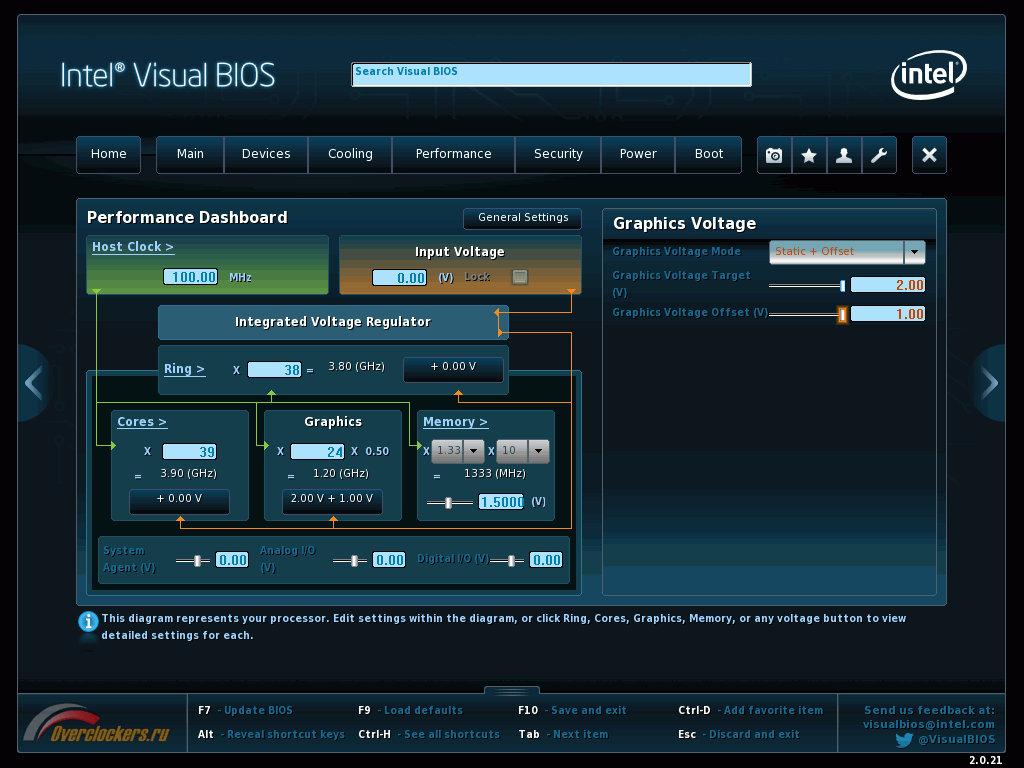Switch to the Main tab
Screen dimensions: 1024x768
tap(190, 154)
